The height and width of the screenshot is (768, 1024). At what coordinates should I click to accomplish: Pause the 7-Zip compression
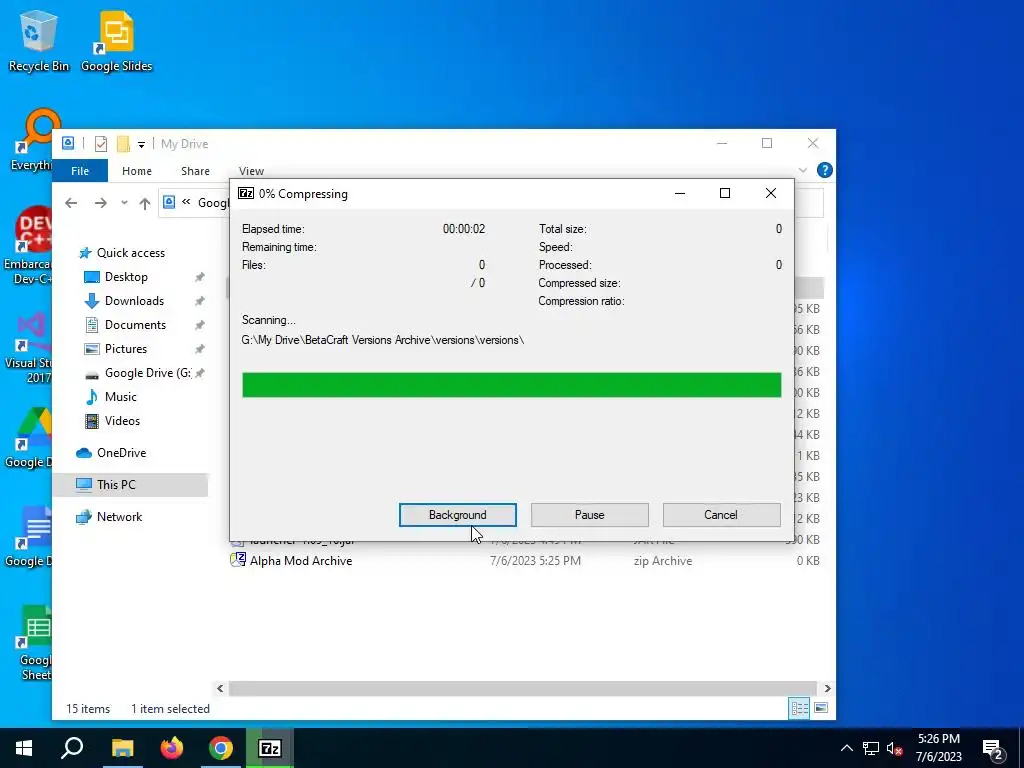pos(589,515)
